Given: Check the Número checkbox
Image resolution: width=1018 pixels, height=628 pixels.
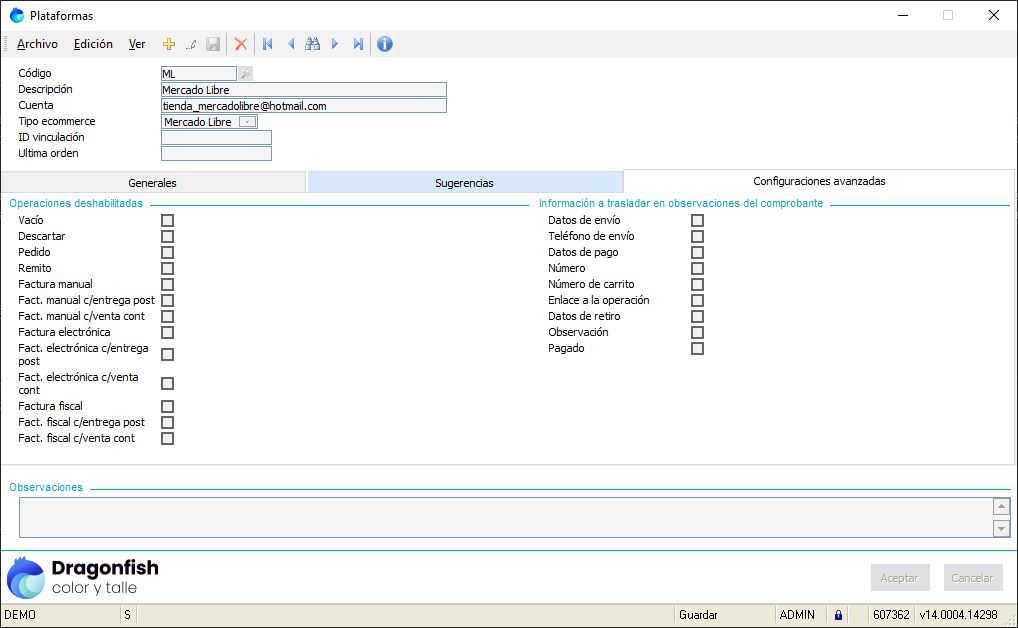Looking at the screenshot, I should coord(697,268).
